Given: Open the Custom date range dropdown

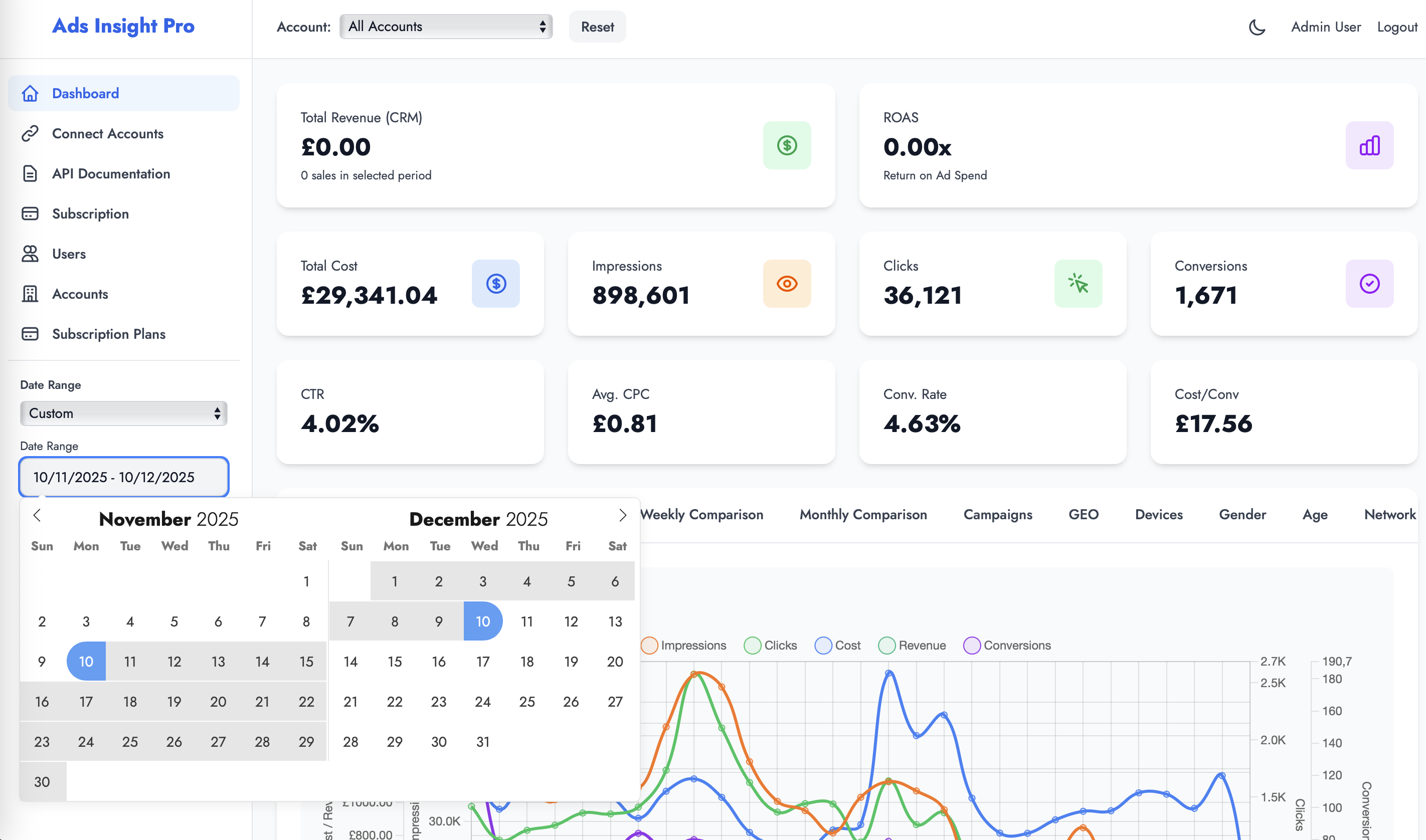Looking at the screenshot, I should (123, 413).
